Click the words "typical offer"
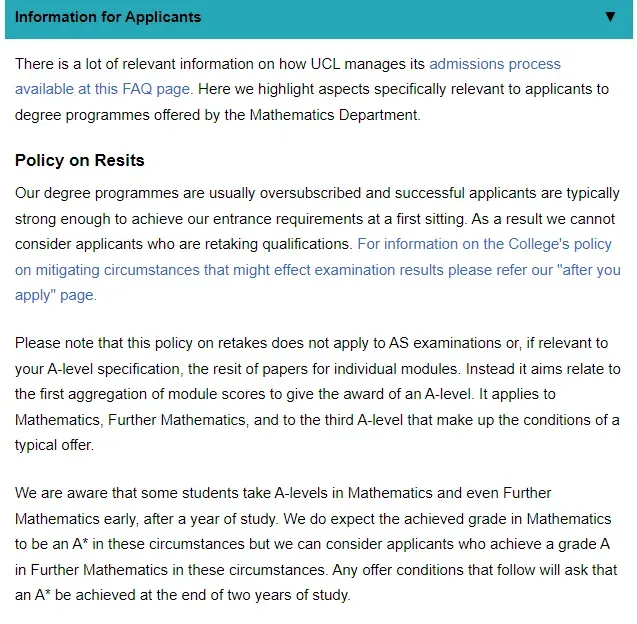Image resolution: width=637 pixels, height=624 pixels. point(55,445)
